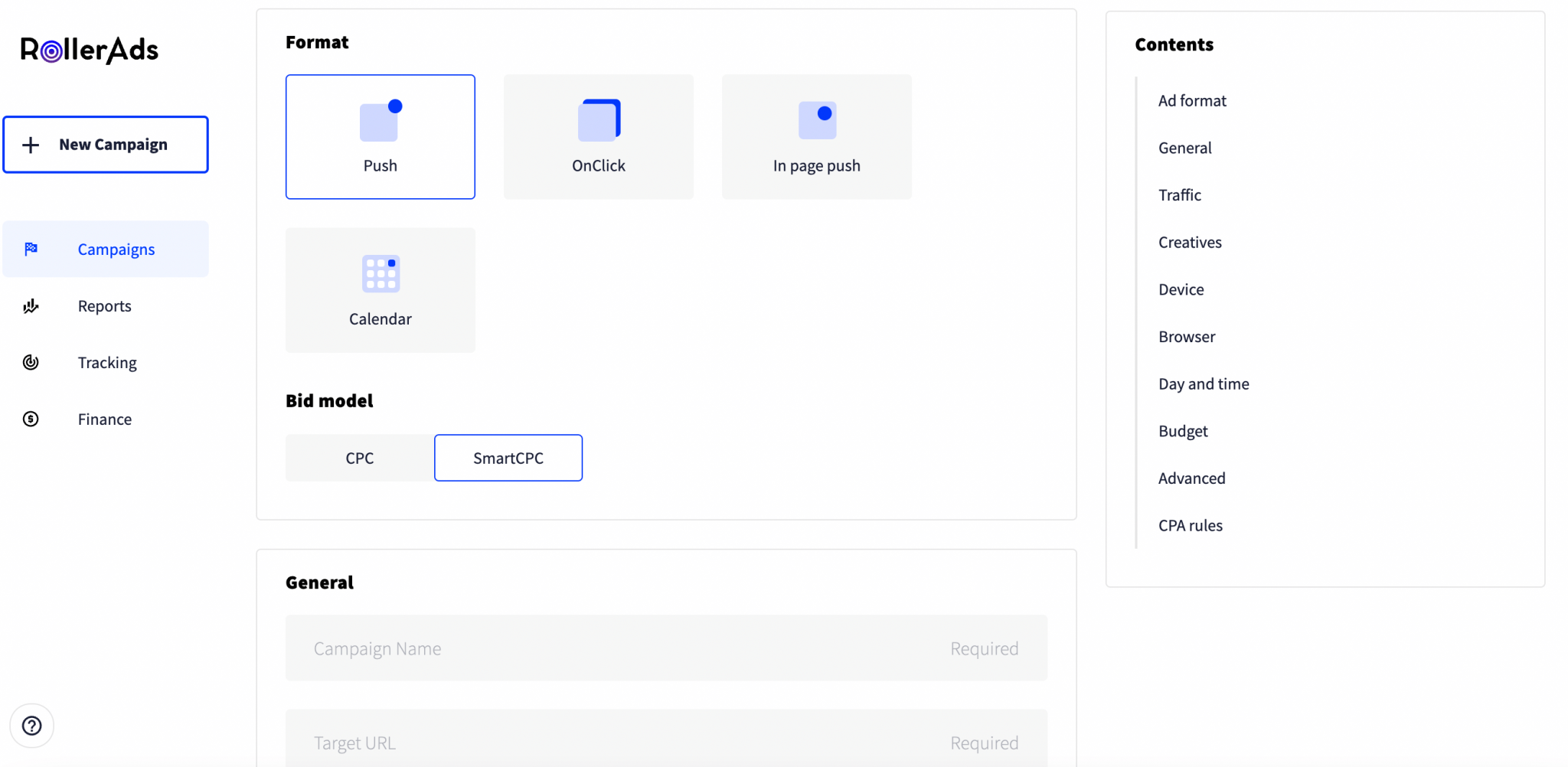Navigate to the Device section
Image resolution: width=1568 pixels, height=767 pixels.
[x=1180, y=289]
